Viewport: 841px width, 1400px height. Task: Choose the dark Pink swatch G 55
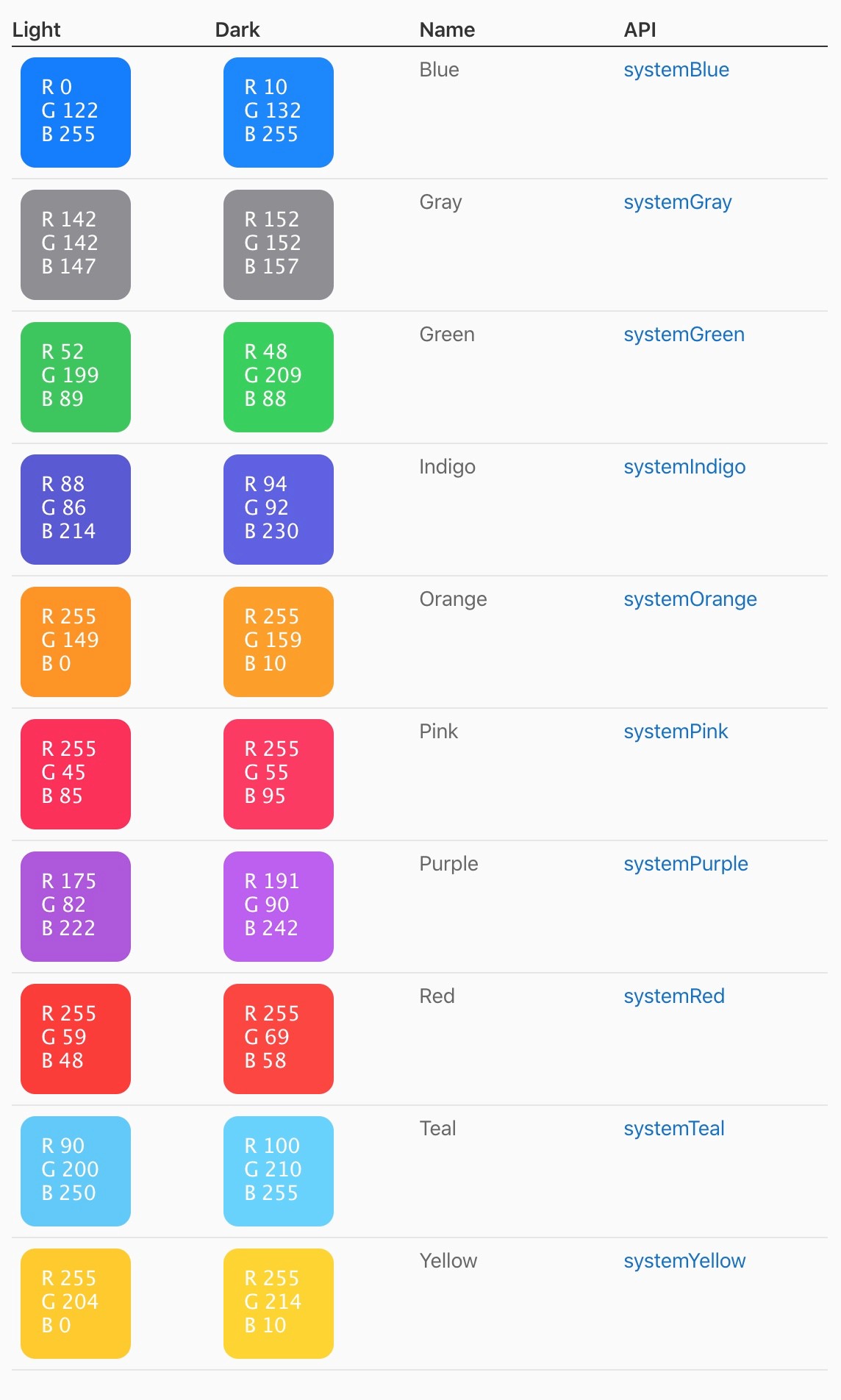click(x=279, y=774)
